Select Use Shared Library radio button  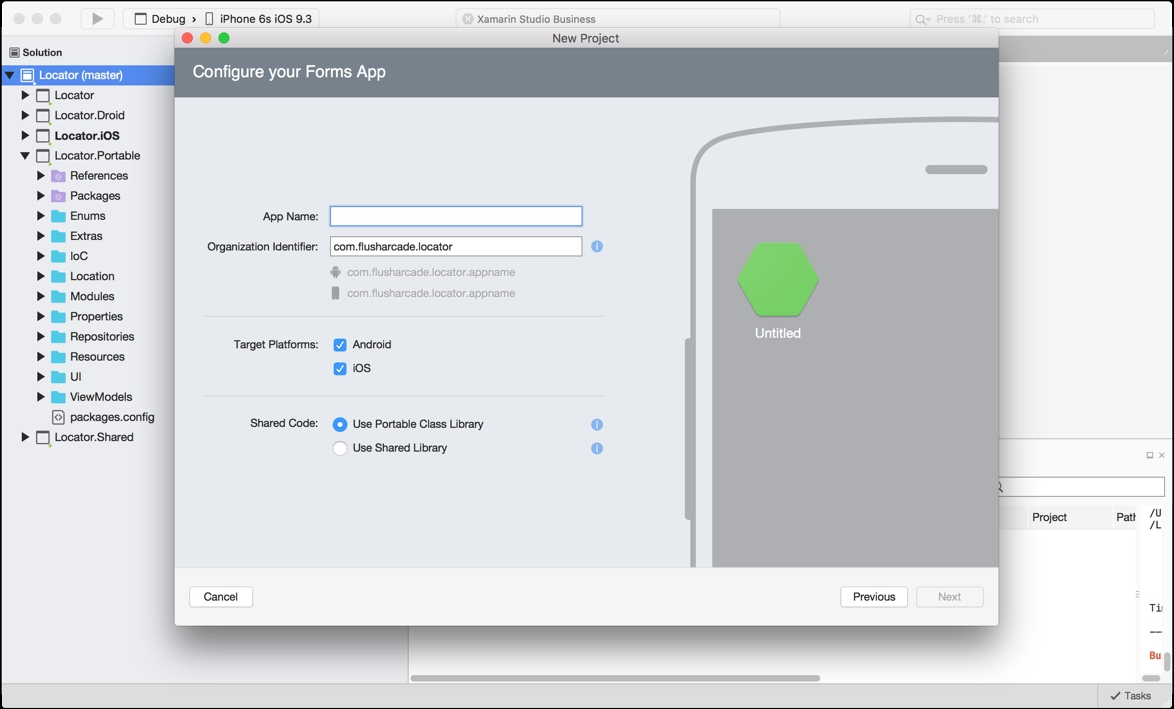tap(340, 448)
